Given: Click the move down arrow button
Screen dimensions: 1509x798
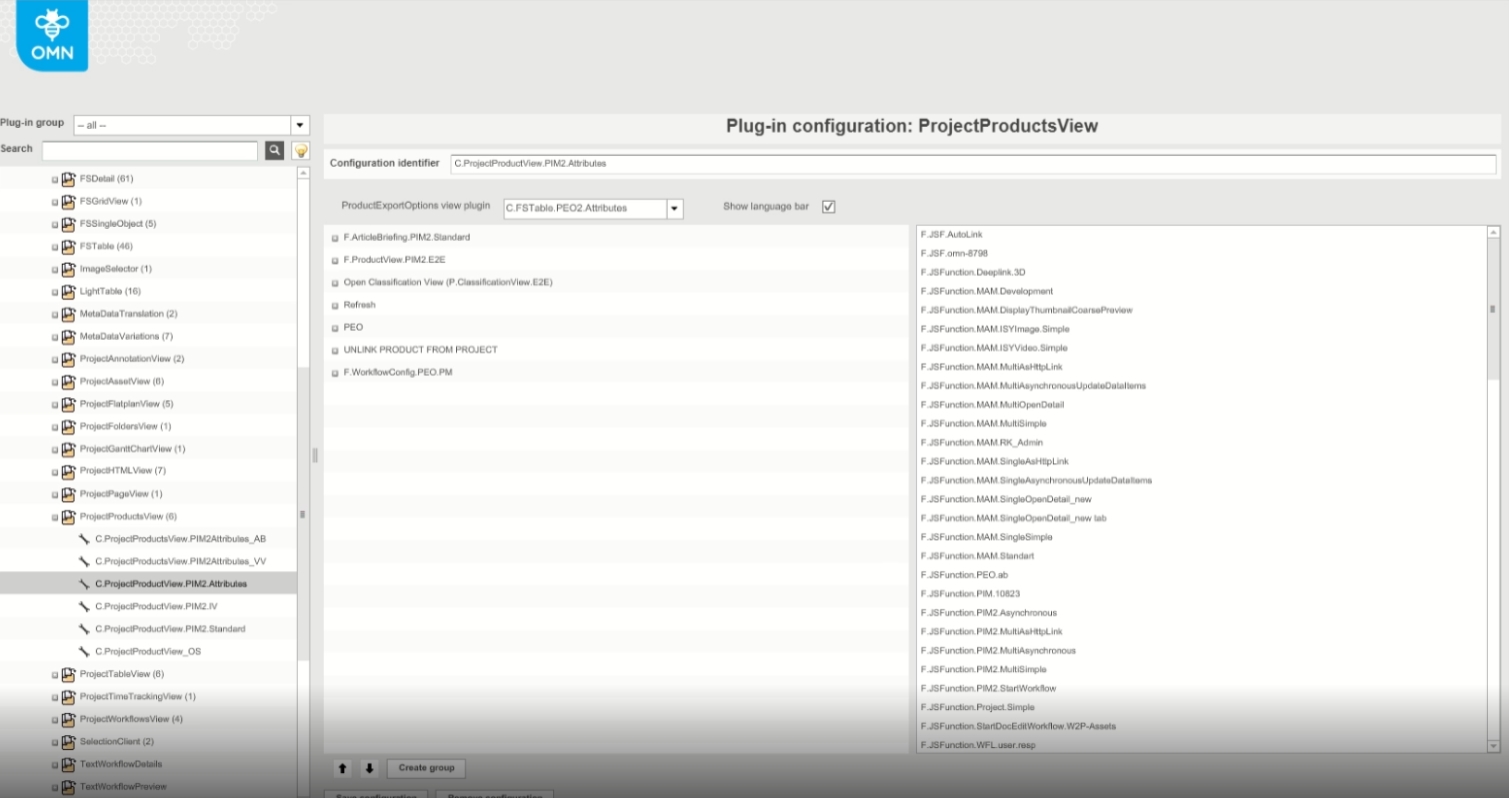Looking at the screenshot, I should 369,769.
